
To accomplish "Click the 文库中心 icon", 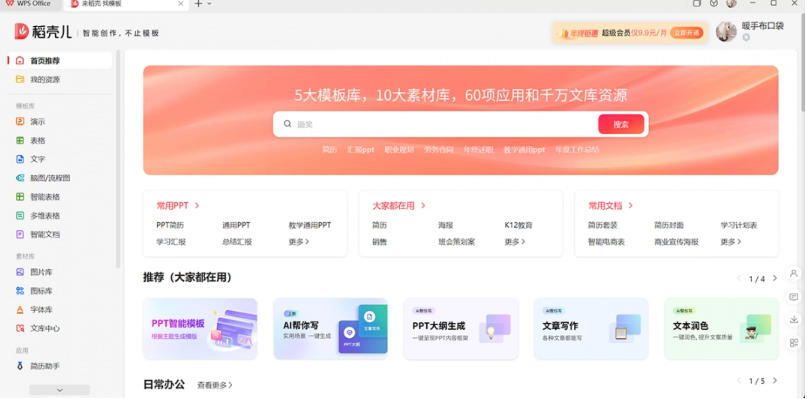I will pyautogui.click(x=20, y=328).
